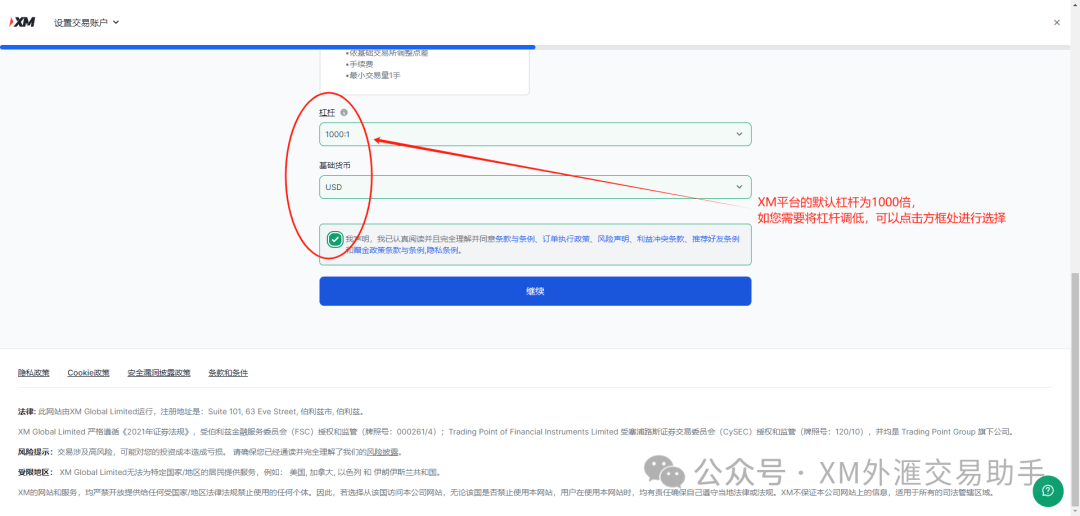
Task: Open the 风险披露 link in the risk warning
Action: (382, 453)
